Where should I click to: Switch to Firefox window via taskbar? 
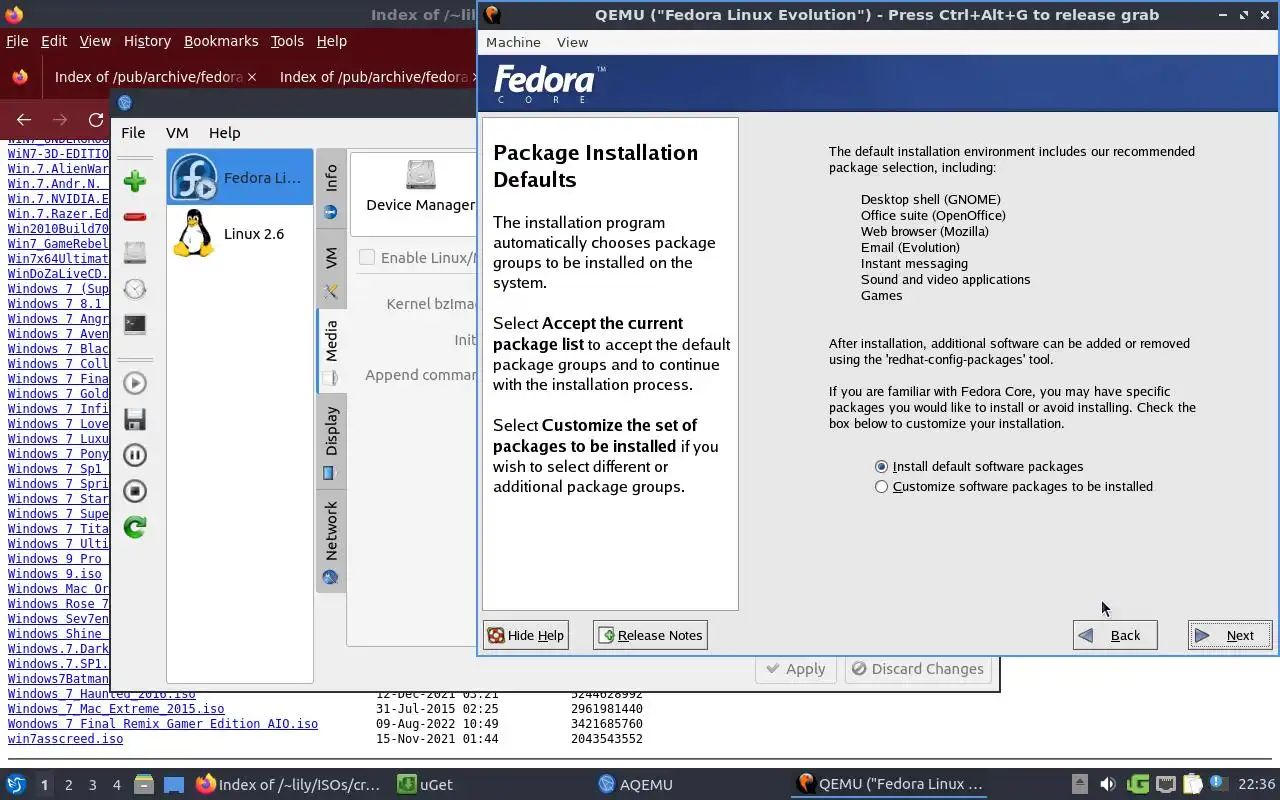coord(288,785)
